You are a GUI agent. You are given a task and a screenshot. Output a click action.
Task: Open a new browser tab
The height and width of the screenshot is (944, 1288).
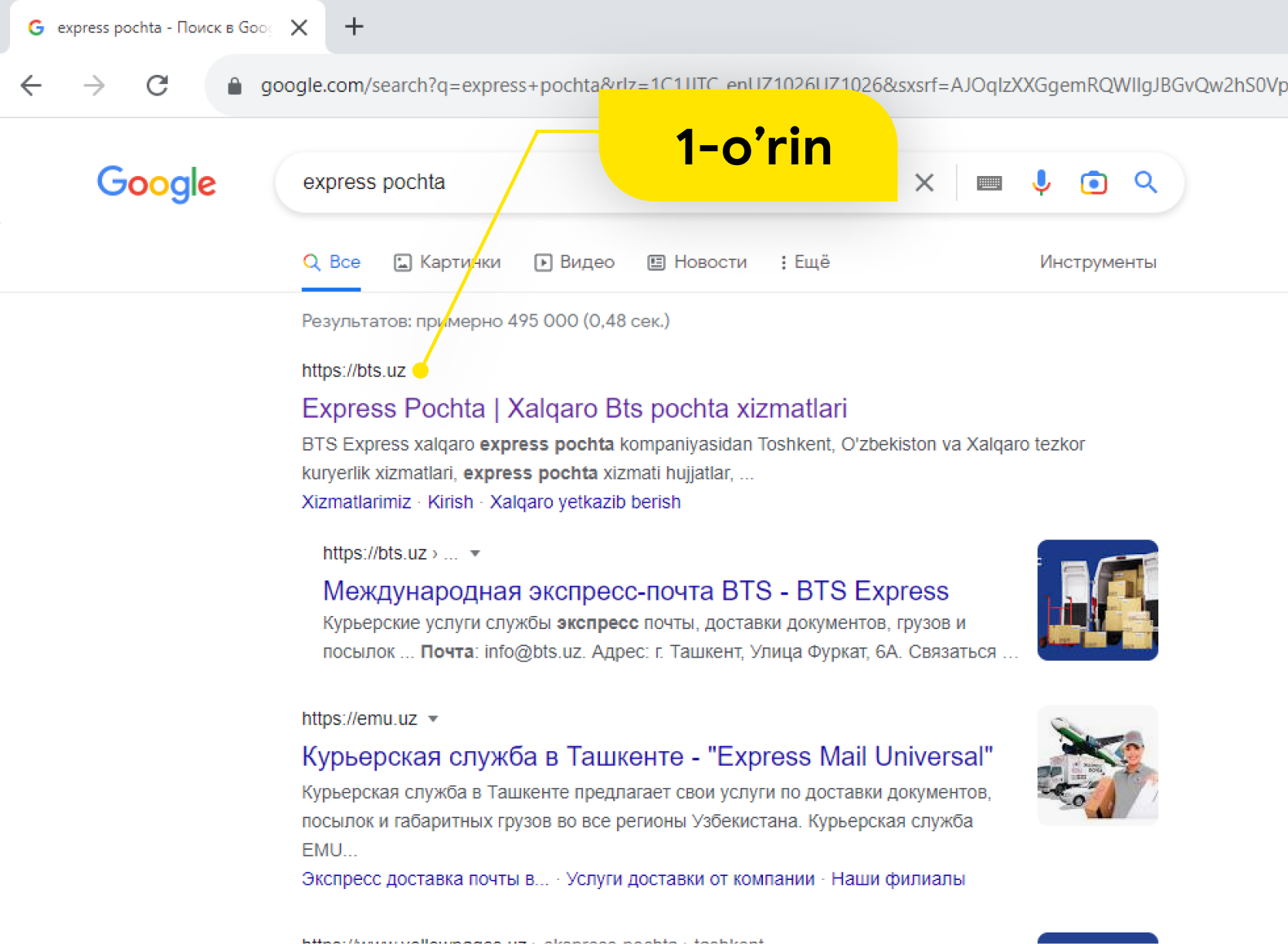click(354, 27)
